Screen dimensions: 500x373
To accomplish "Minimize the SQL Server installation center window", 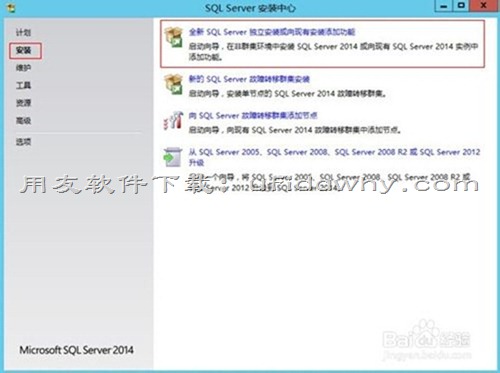I will click(x=444, y=6).
